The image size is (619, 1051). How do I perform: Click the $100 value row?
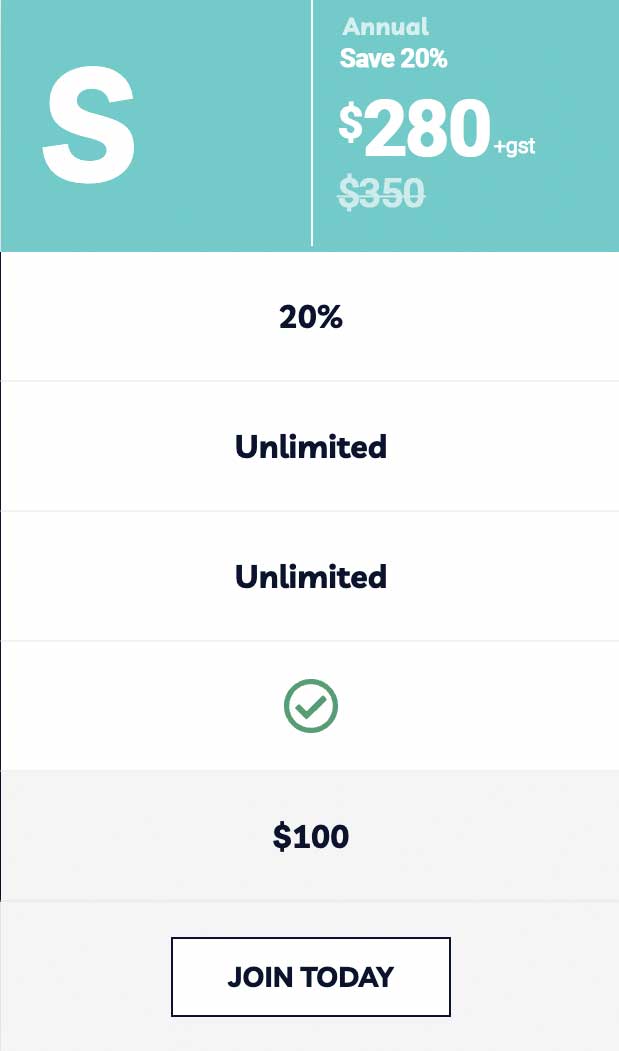coord(311,836)
